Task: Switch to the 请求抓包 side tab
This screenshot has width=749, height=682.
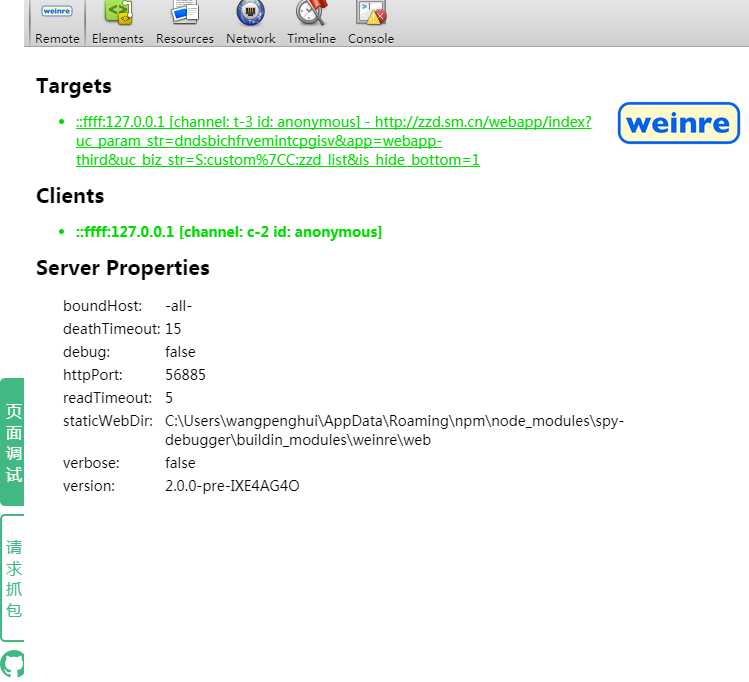Action: pos(12,578)
